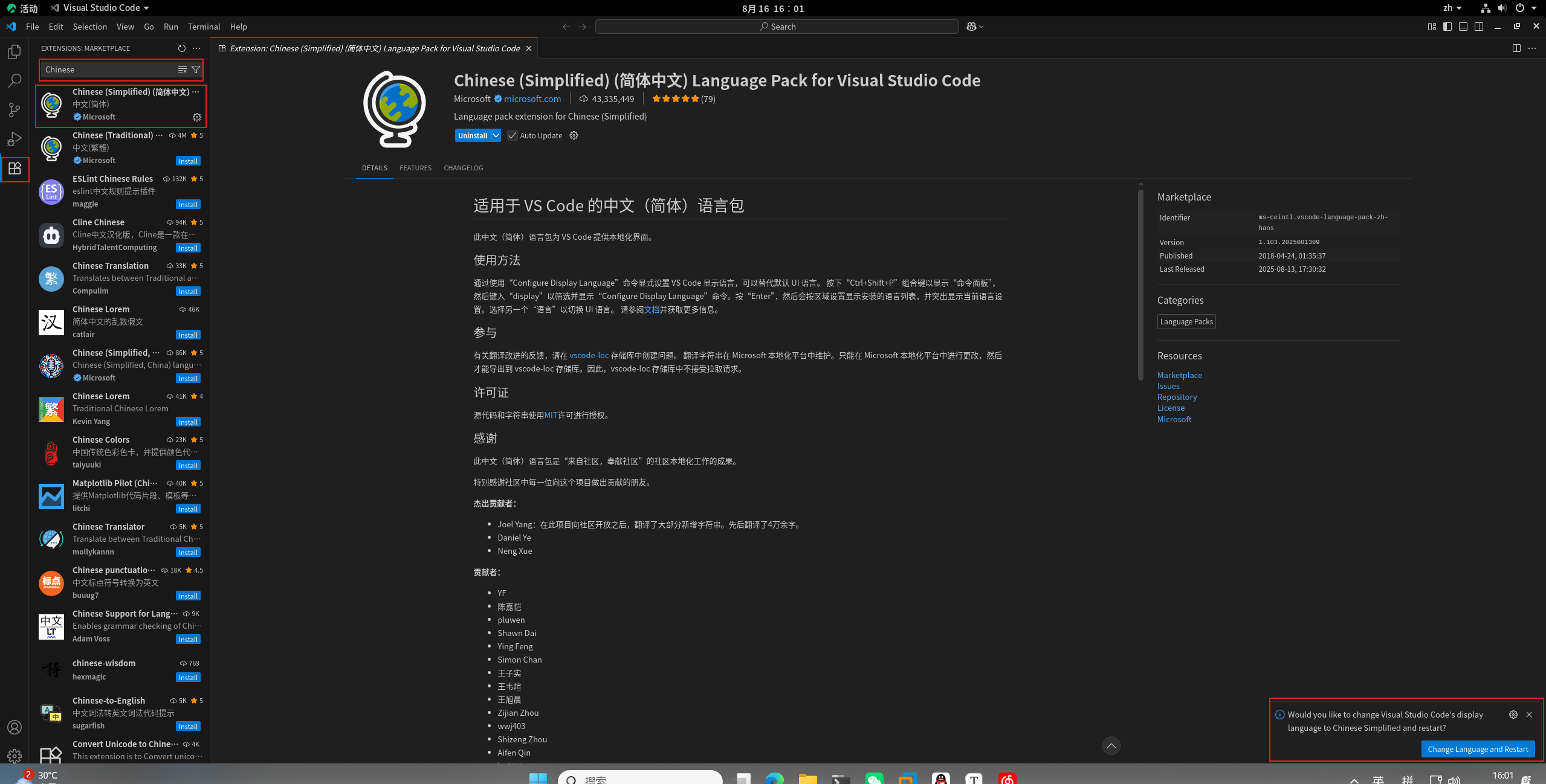Open the Search view in activity bar
This screenshot has height=784, width=1546.
click(x=15, y=80)
